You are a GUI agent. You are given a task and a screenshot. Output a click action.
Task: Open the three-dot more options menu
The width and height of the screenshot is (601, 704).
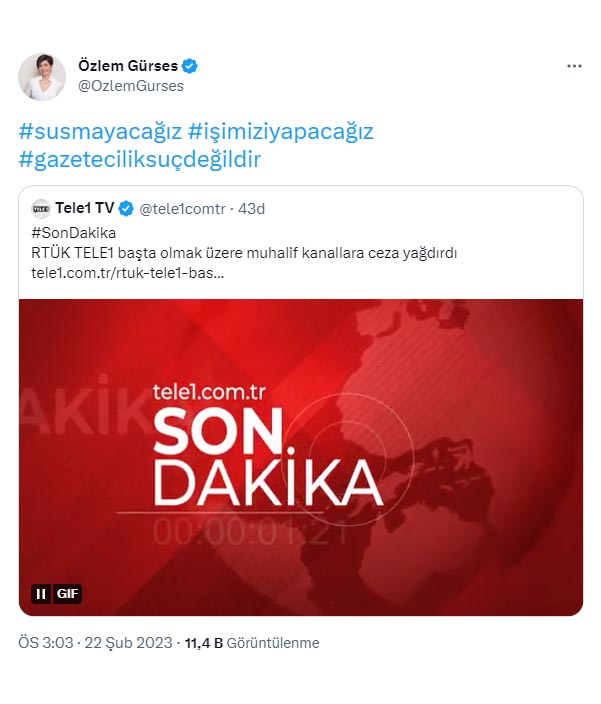coord(574,66)
